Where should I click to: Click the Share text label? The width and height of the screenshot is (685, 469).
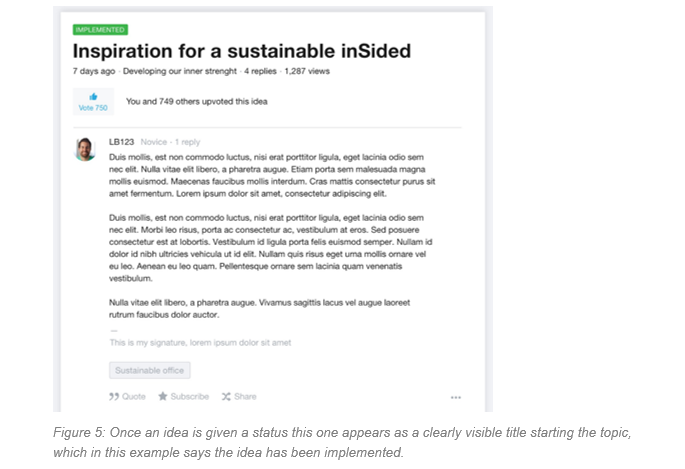[x=245, y=397]
